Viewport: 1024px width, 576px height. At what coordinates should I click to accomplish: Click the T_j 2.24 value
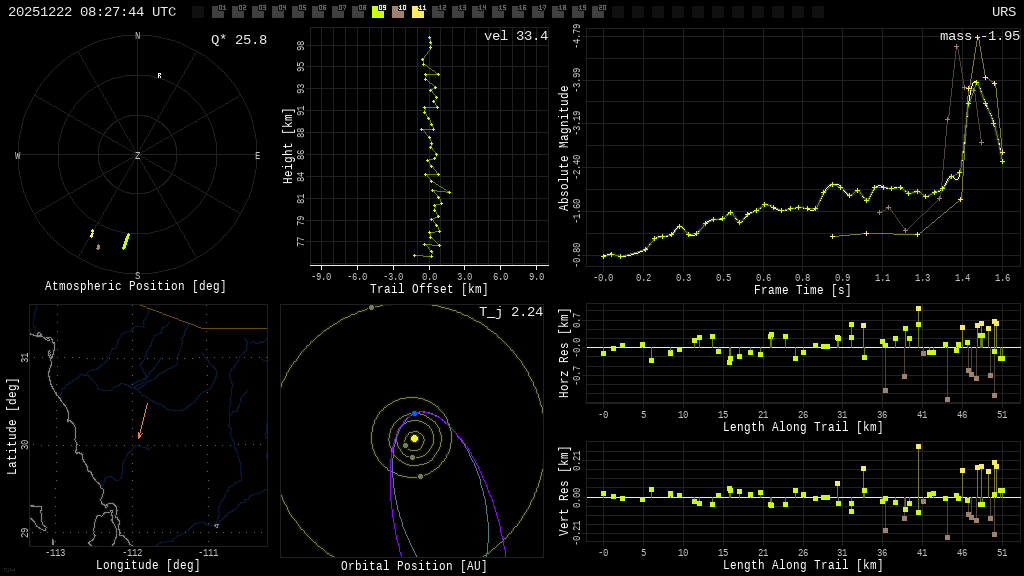tap(510, 313)
